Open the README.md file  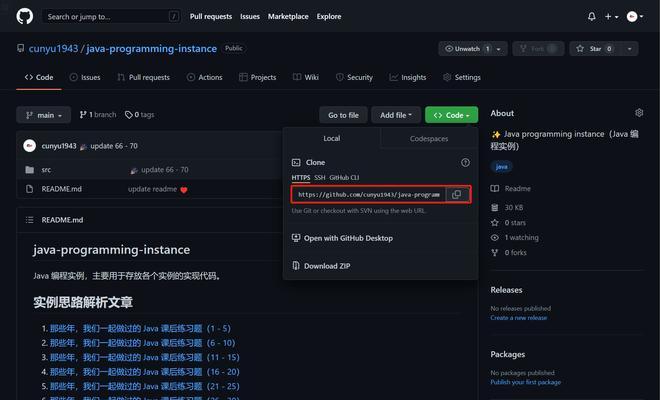(61, 189)
